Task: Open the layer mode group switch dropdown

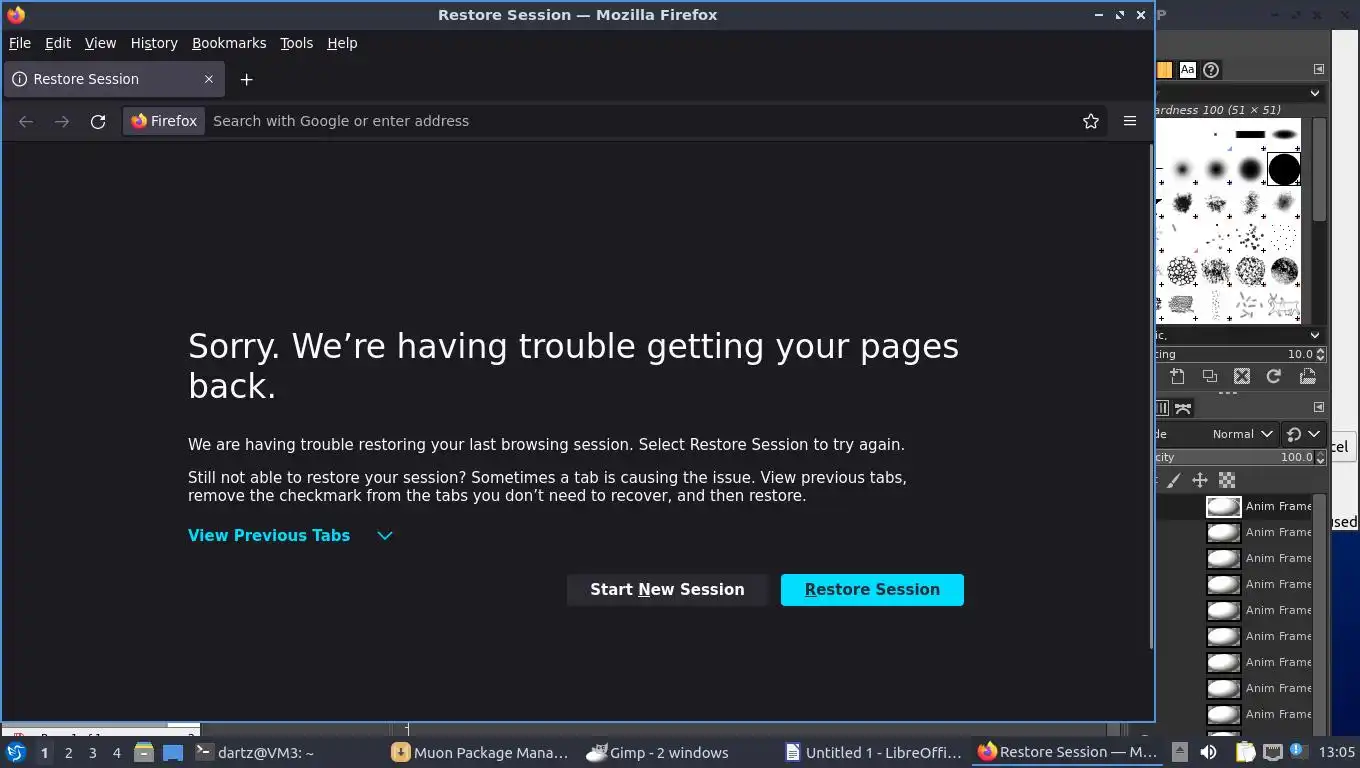Action: pos(1303,434)
